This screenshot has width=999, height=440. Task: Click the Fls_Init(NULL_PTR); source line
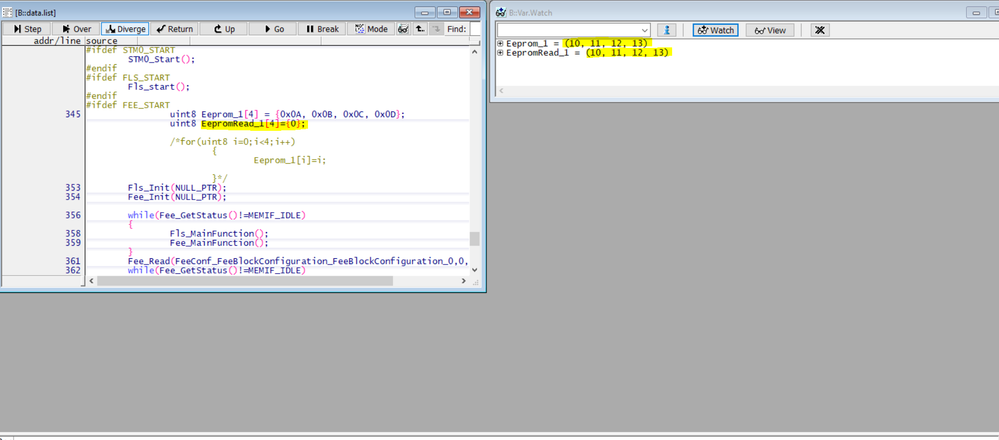177,188
